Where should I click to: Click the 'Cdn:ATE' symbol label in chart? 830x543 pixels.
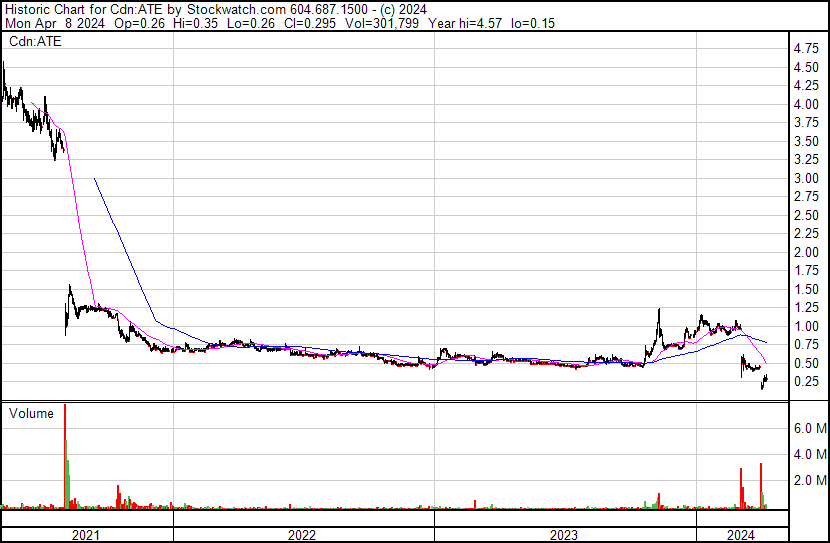tap(35, 41)
